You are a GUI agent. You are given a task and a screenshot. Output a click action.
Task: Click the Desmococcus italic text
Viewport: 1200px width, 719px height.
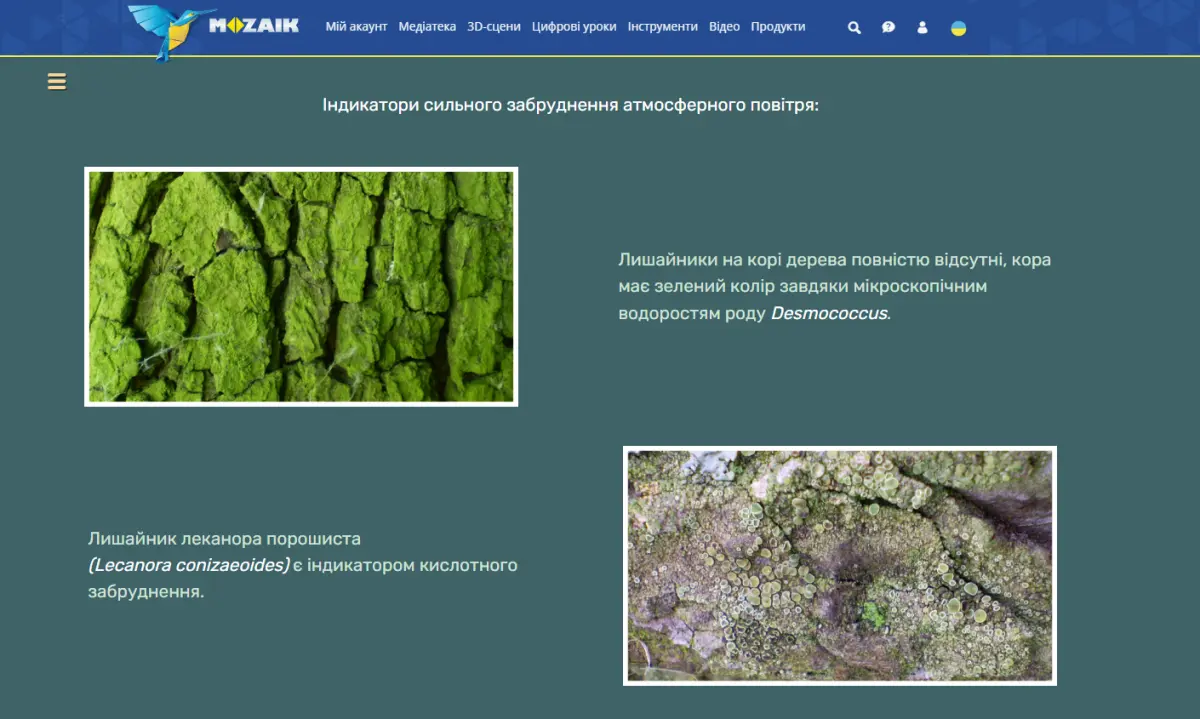point(829,313)
